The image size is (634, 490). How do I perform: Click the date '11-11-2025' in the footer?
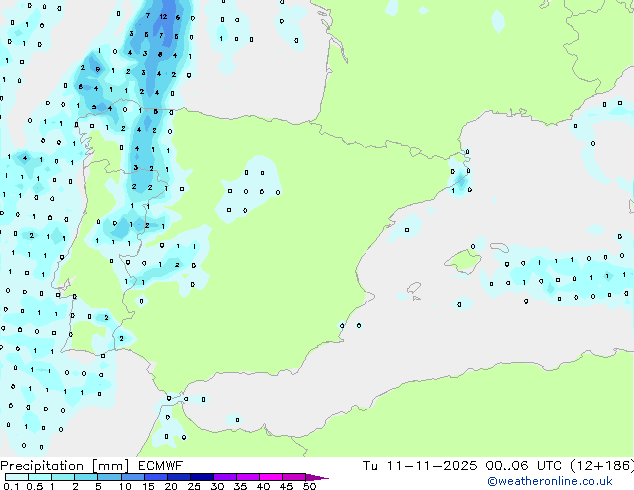pos(432,466)
